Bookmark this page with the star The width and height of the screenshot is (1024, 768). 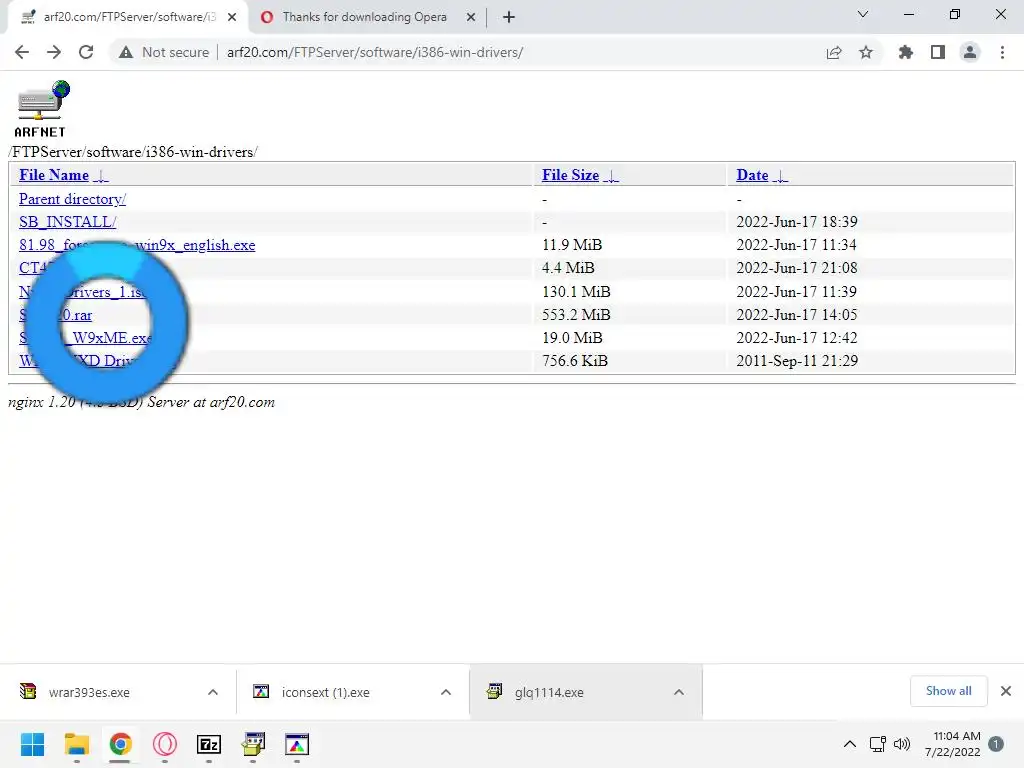(x=866, y=52)
